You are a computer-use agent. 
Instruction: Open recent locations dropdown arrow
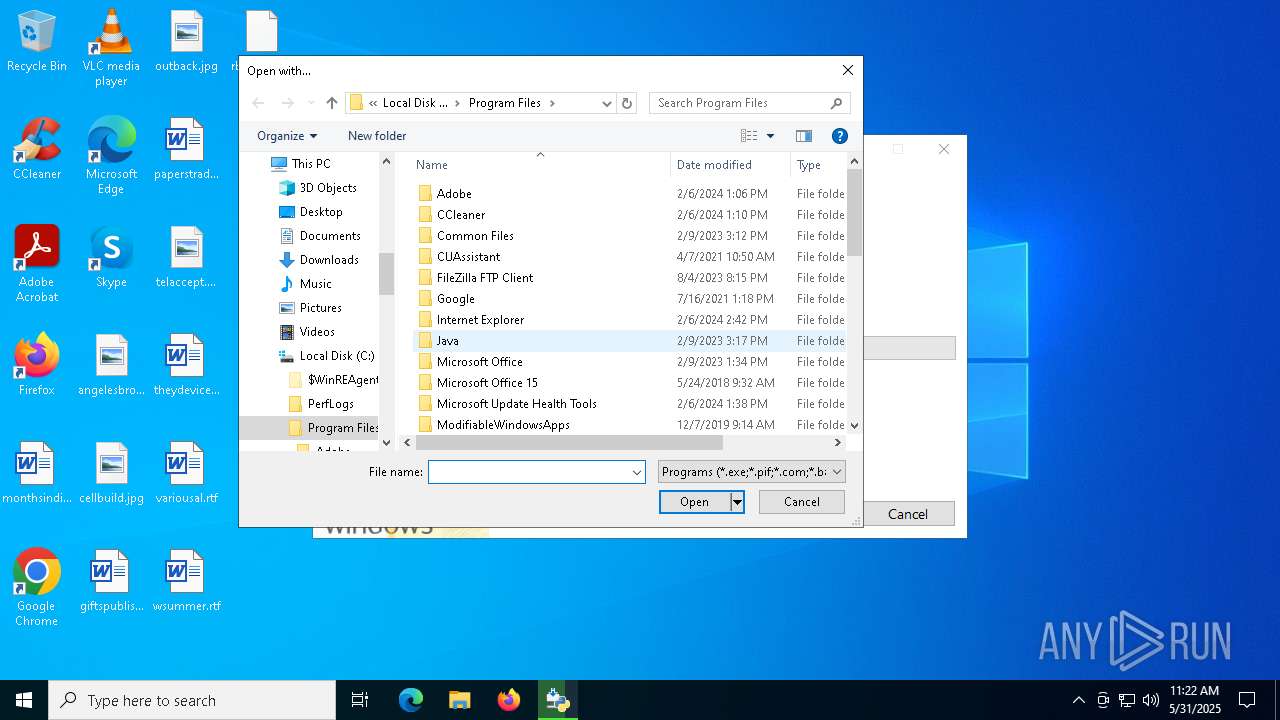click(311, 103)
